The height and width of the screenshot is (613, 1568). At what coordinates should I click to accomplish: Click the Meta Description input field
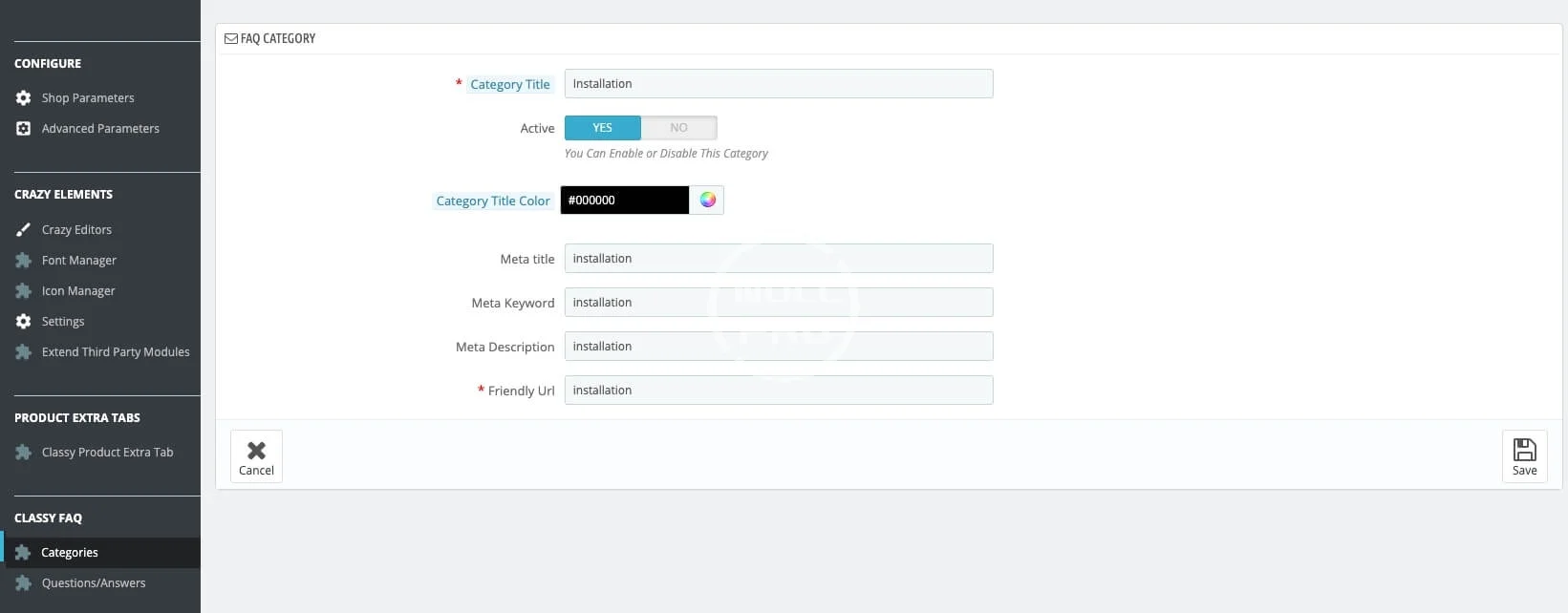pos(779,346)
